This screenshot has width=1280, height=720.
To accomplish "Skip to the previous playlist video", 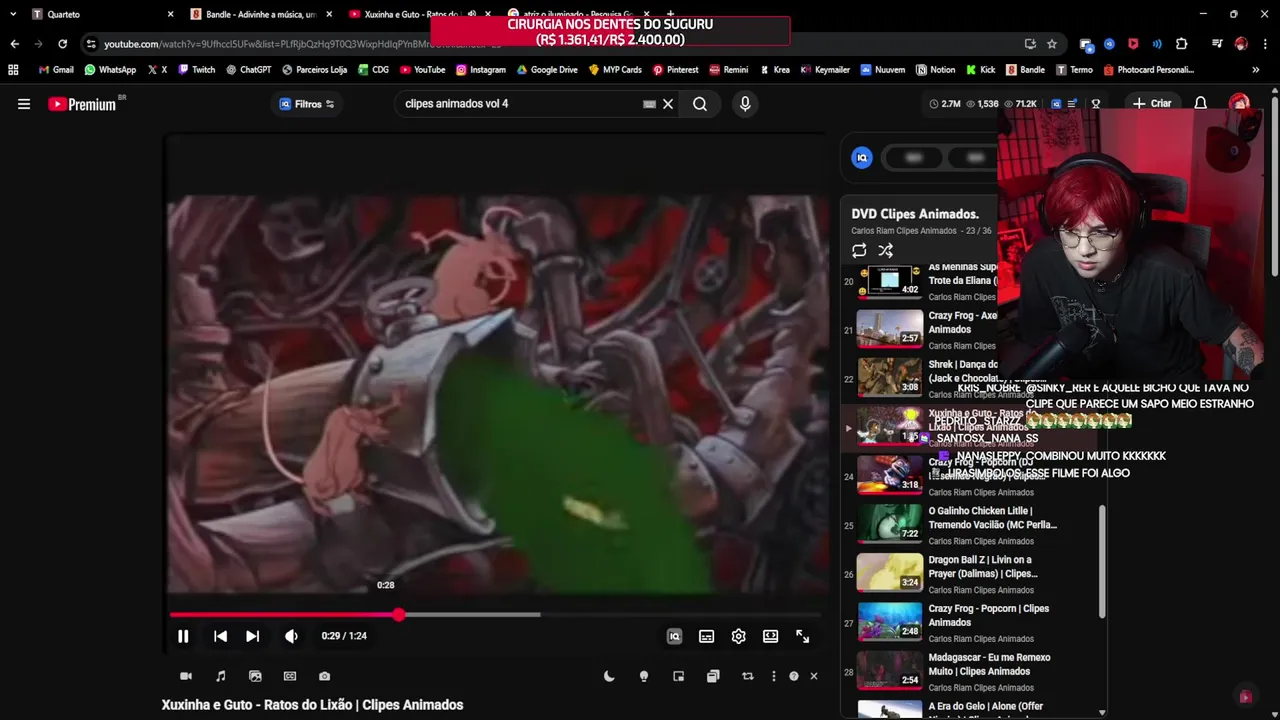I will click(220, 636).
